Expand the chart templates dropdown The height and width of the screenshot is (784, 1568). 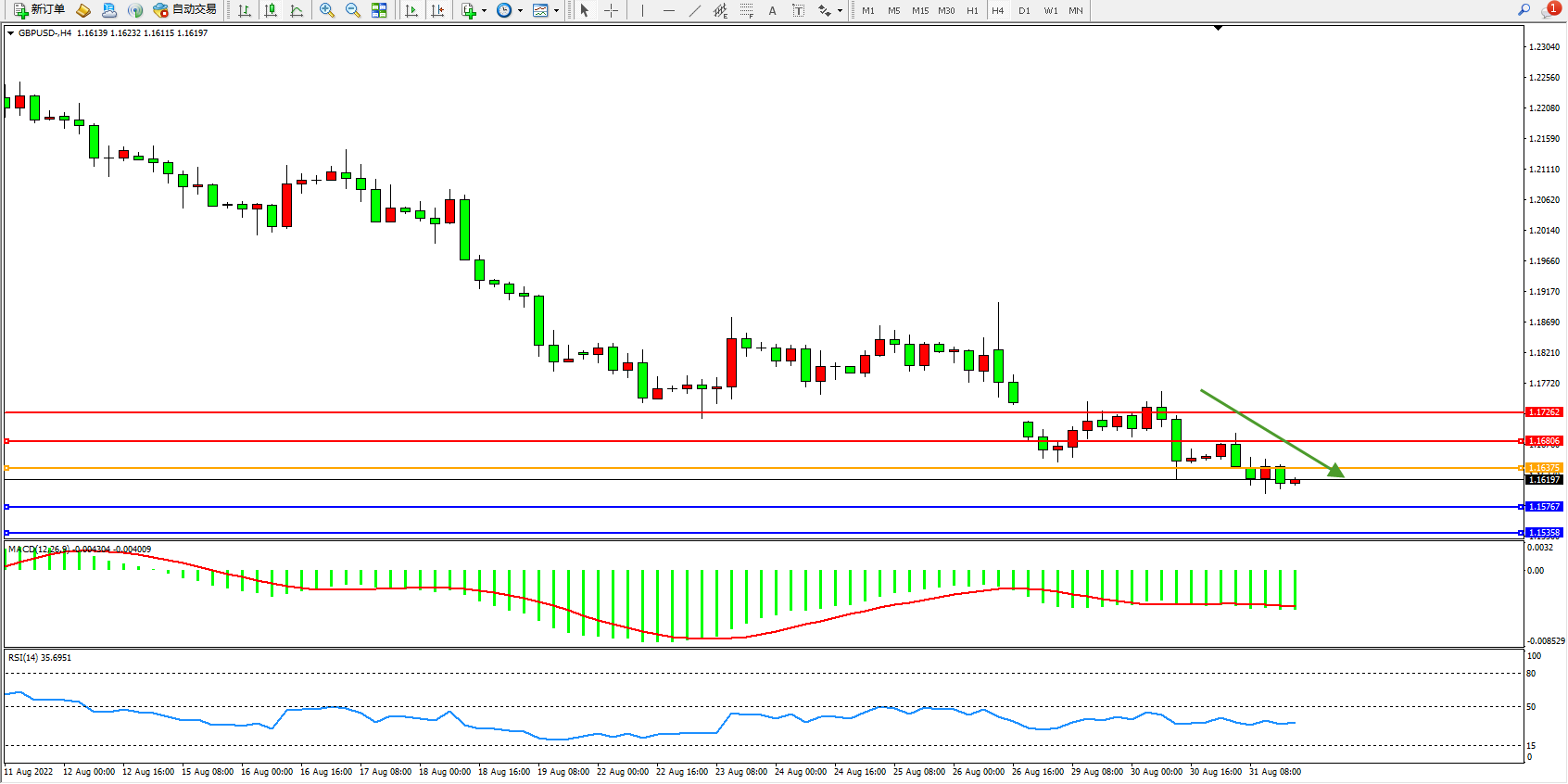[556, 11]
